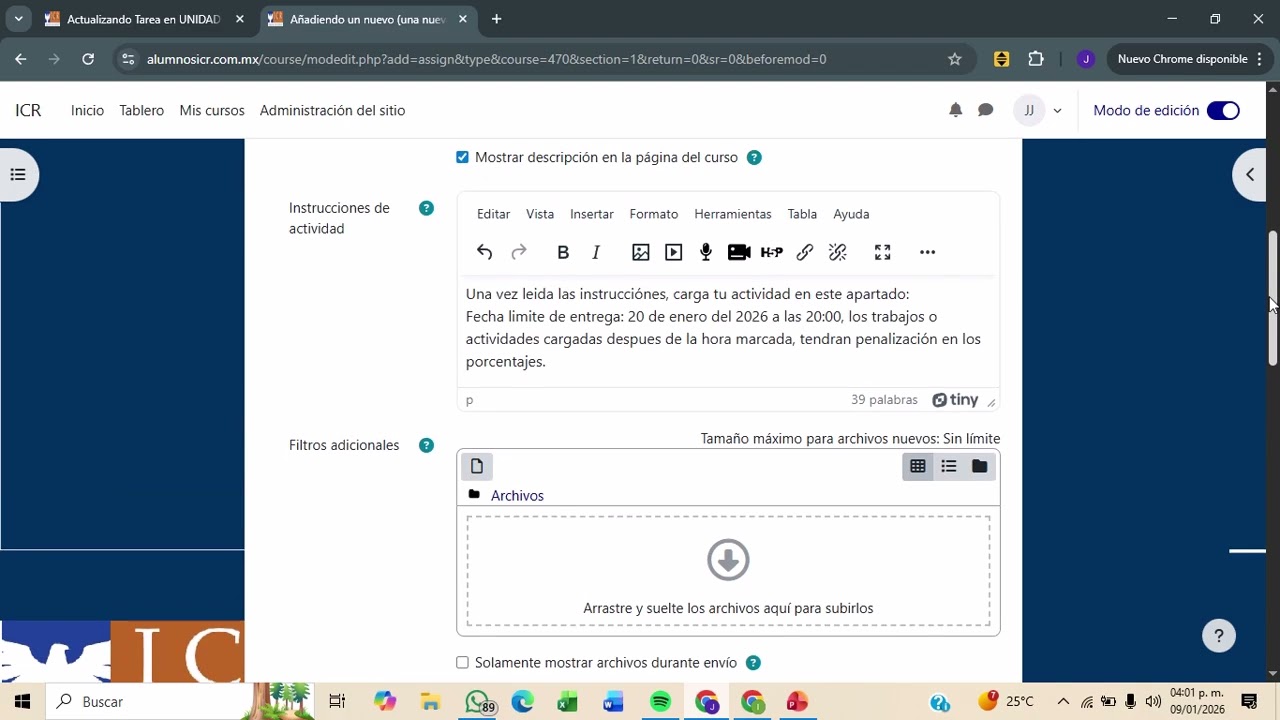Toggle italic formatting in the editor
This screenshot has width=1280, height=720.
click(x=596, y=252)
